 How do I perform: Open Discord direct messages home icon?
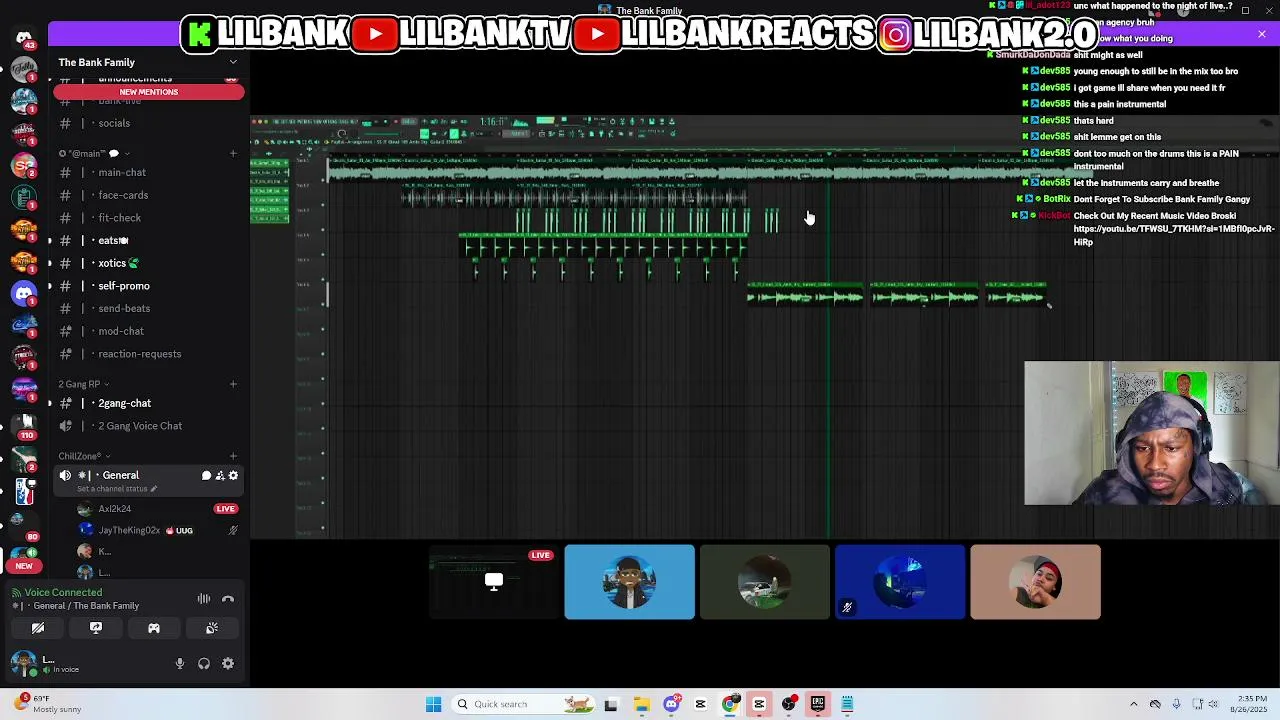point(24,37)
